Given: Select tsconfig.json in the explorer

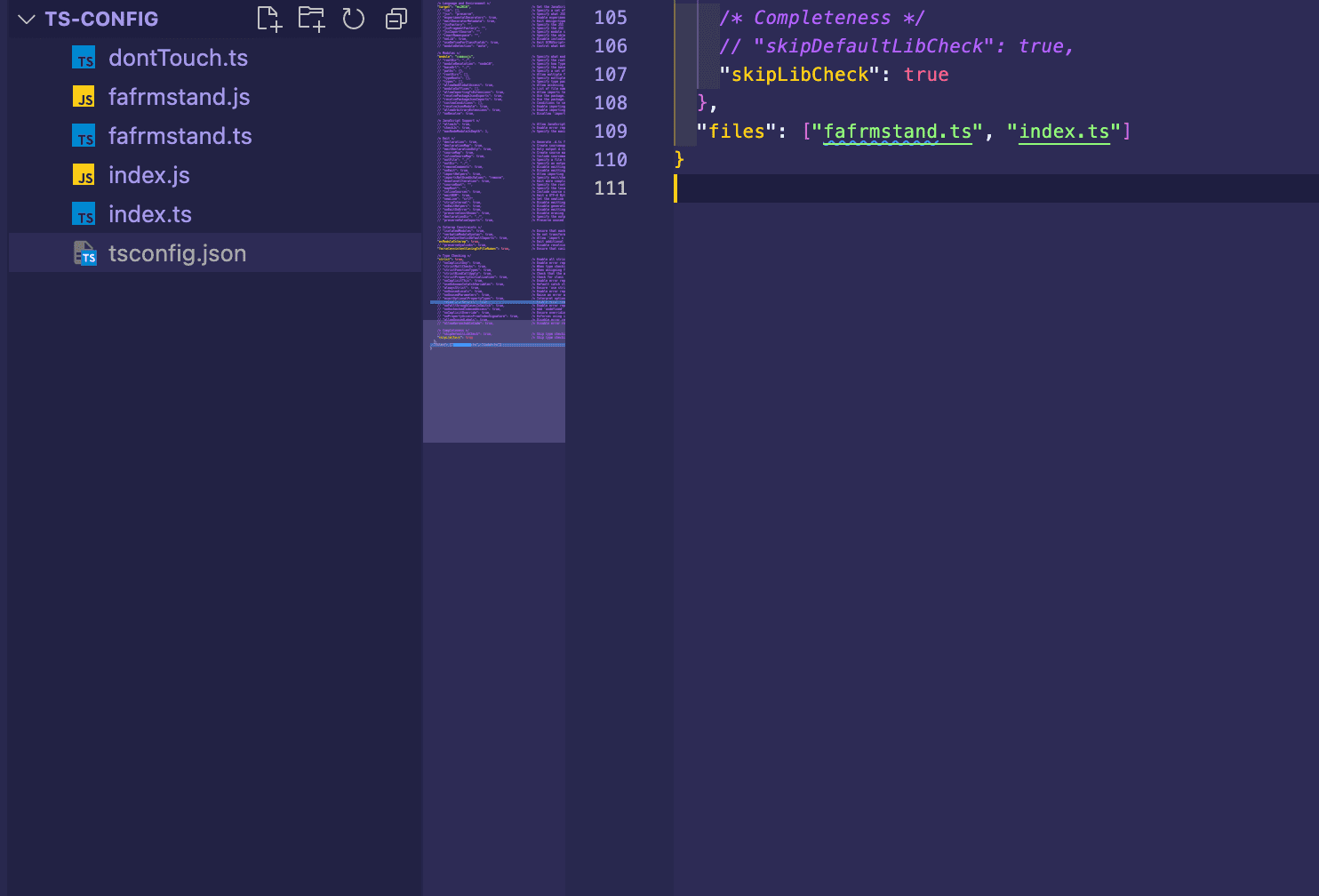Looking at the screenshot, I should tap(215, 253).
